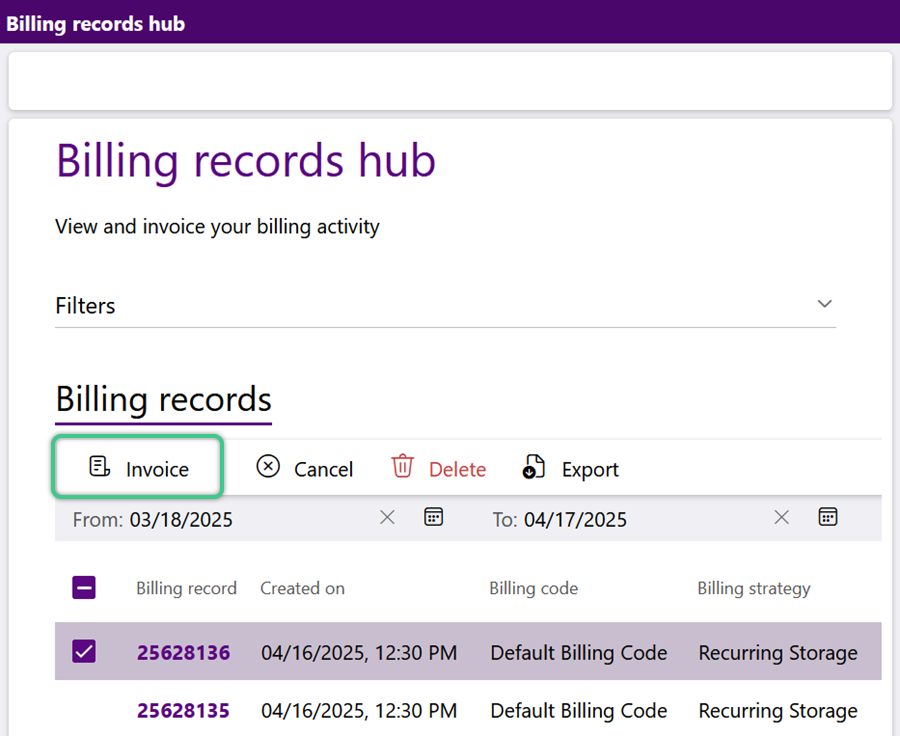This screenshot has width=900, height=736.
Task: Click the red Delete trash icon
Action: point(402,466)
